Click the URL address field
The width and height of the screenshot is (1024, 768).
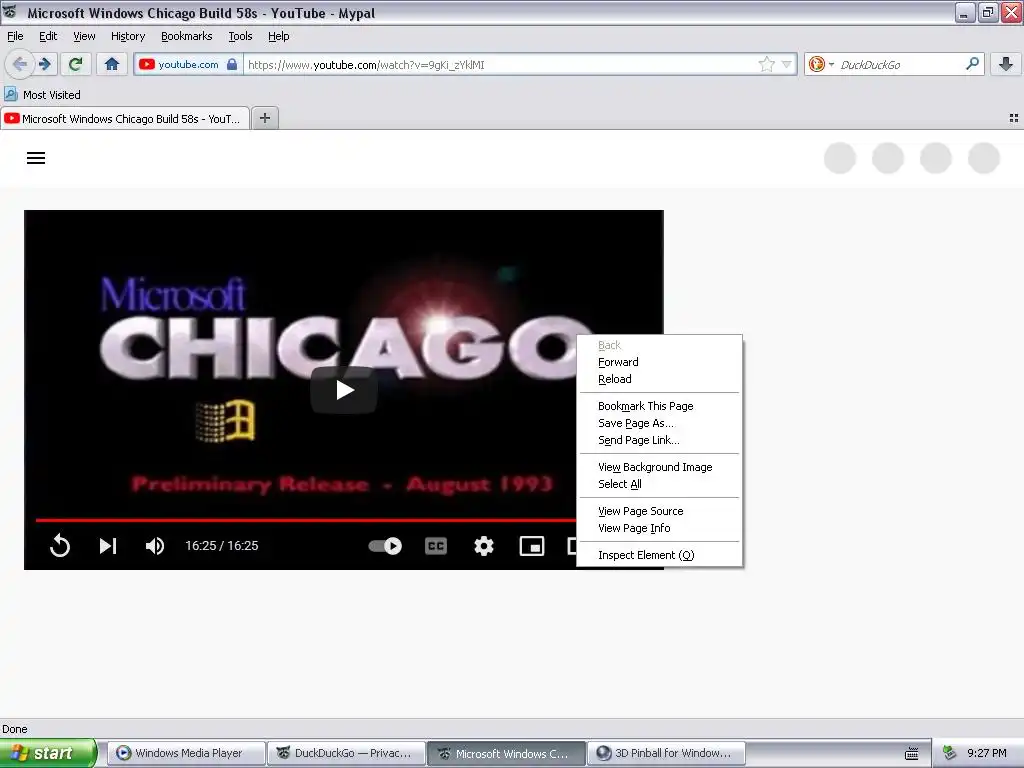(x=500, y=64)
